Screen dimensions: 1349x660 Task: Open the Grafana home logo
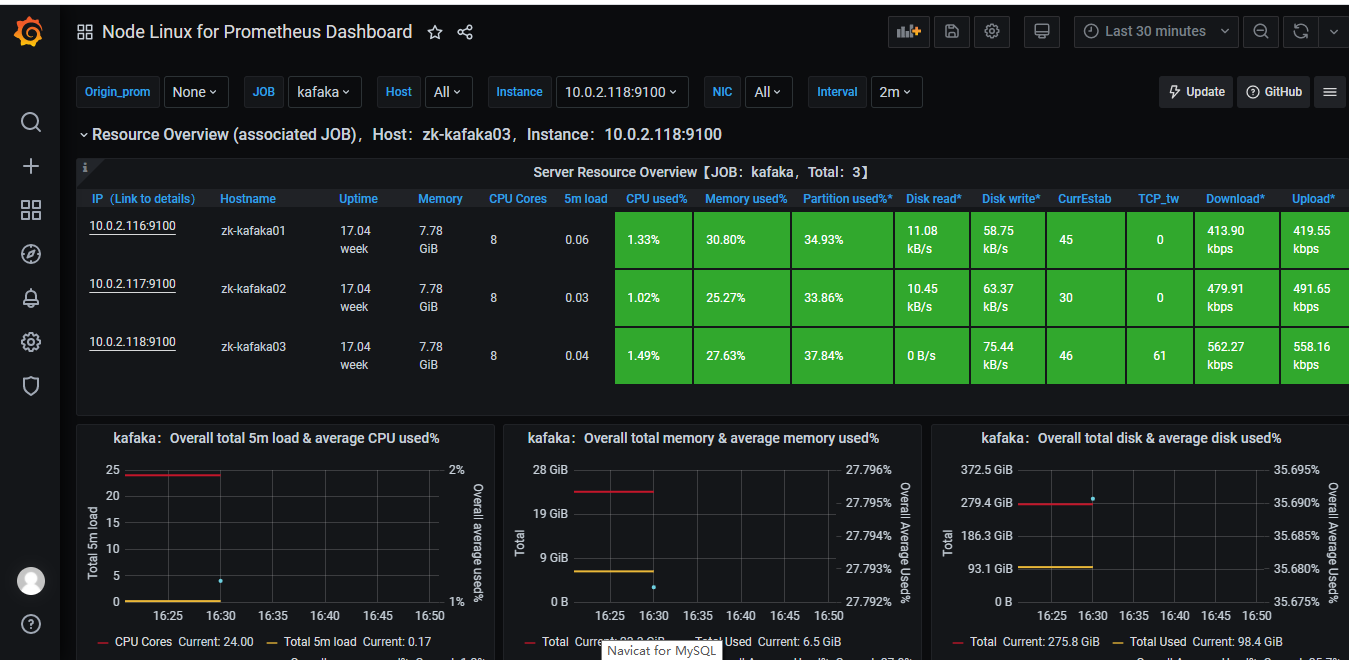[29, 33]
